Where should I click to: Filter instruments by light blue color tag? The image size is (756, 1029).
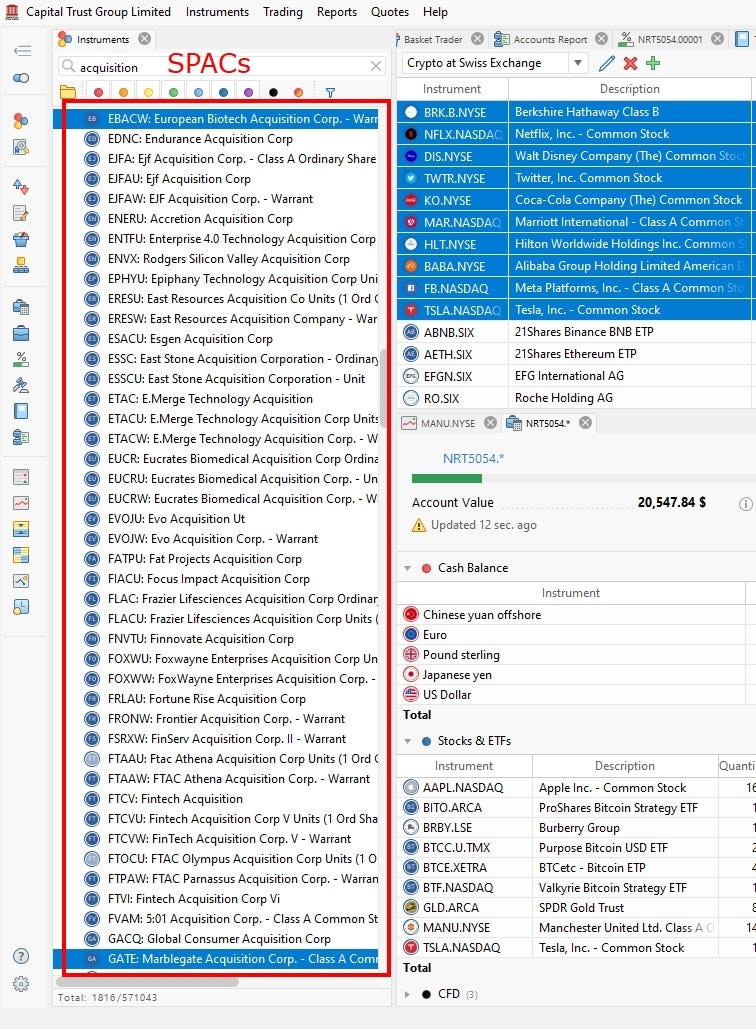click(198, 93)
